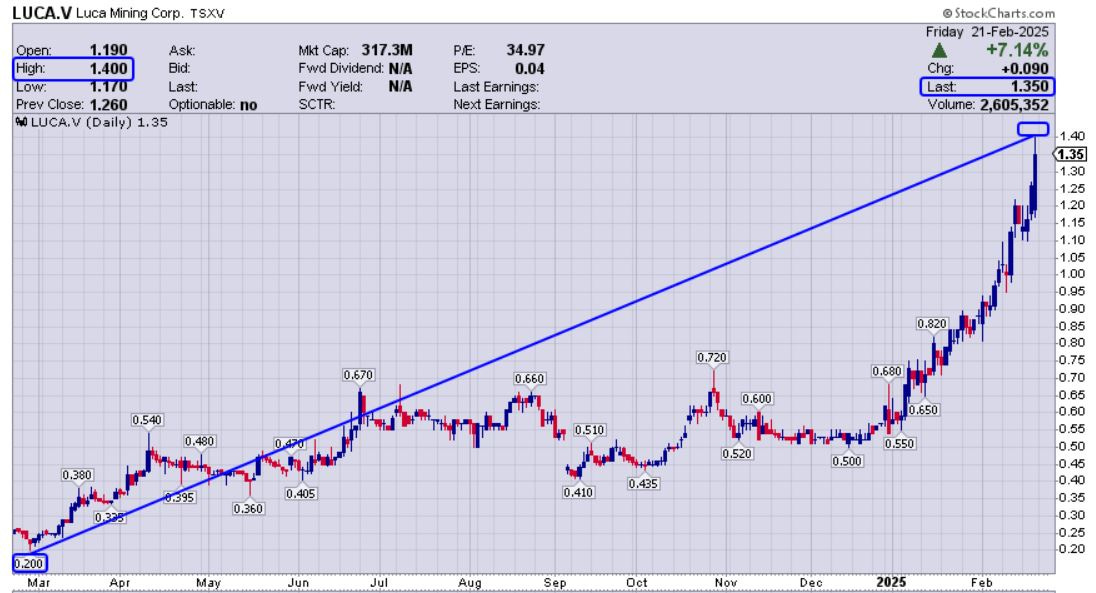Click the 0.380 peak price label
The height and width of the screenshot is (593, 1096).
tap(77, 476)
